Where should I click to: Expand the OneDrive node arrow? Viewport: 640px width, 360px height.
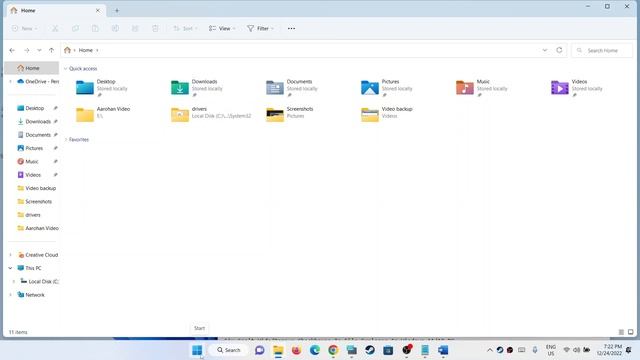[x=10, y=82]
